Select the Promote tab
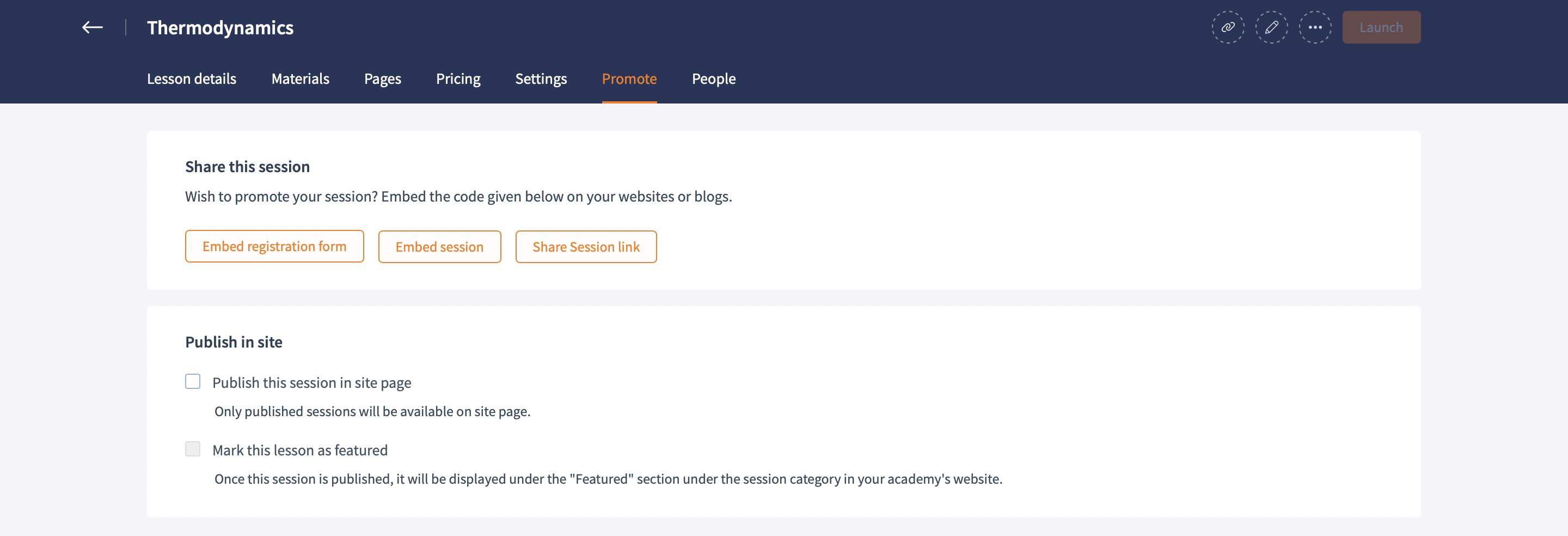 pyautogui.click(x=629, y=78)
